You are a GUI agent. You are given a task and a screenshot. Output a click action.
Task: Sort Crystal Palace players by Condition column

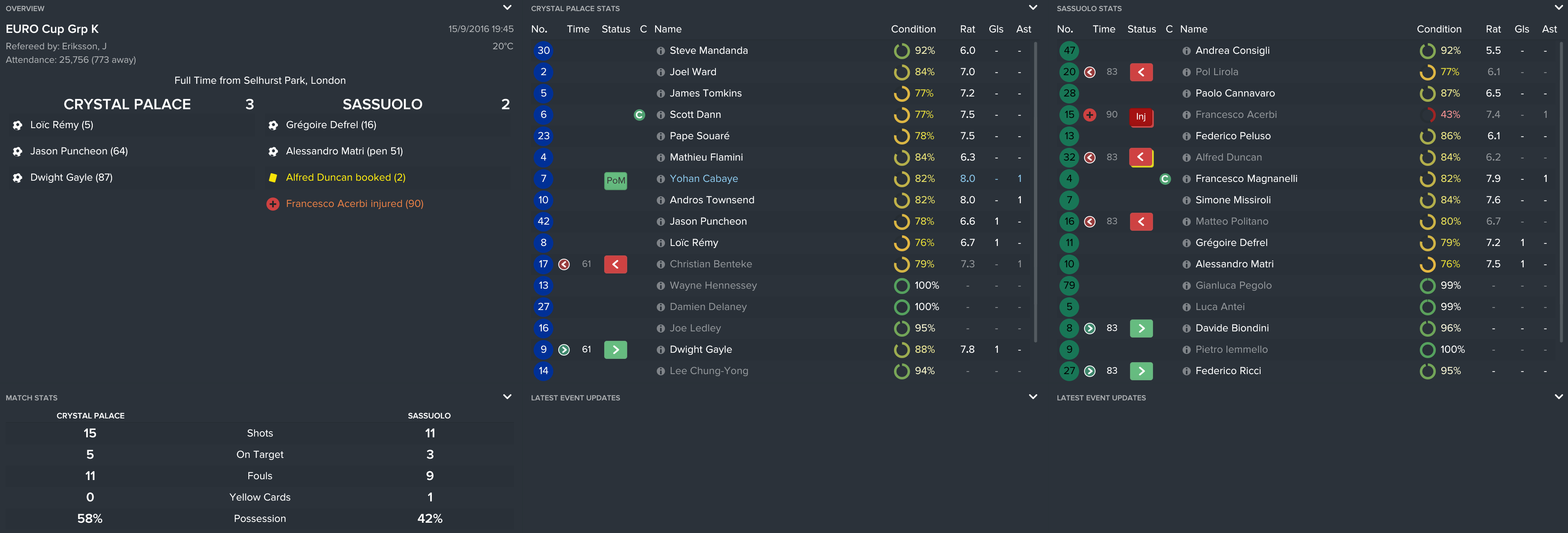click(x=913, y=29)
